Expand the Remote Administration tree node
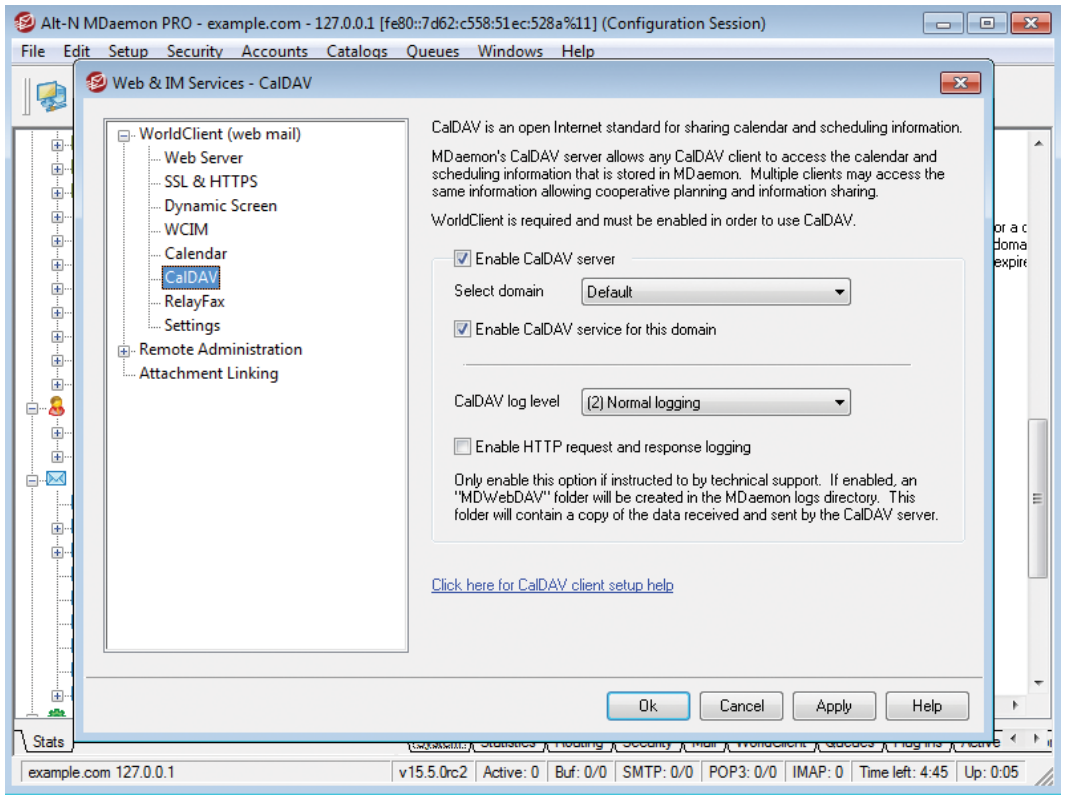The height and width of the screenshot is (799, 1067). [x=124, y=350]
